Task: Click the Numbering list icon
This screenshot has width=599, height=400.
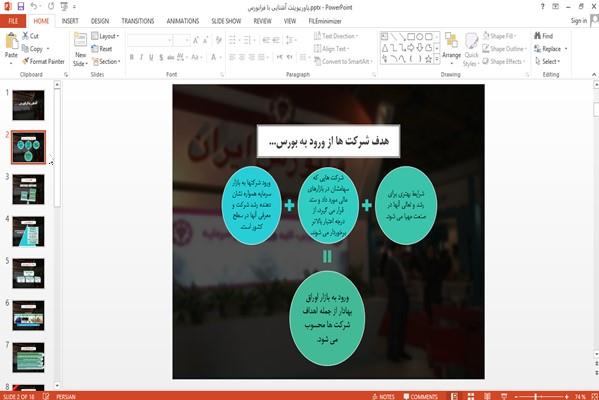Action: click(246, 40)
